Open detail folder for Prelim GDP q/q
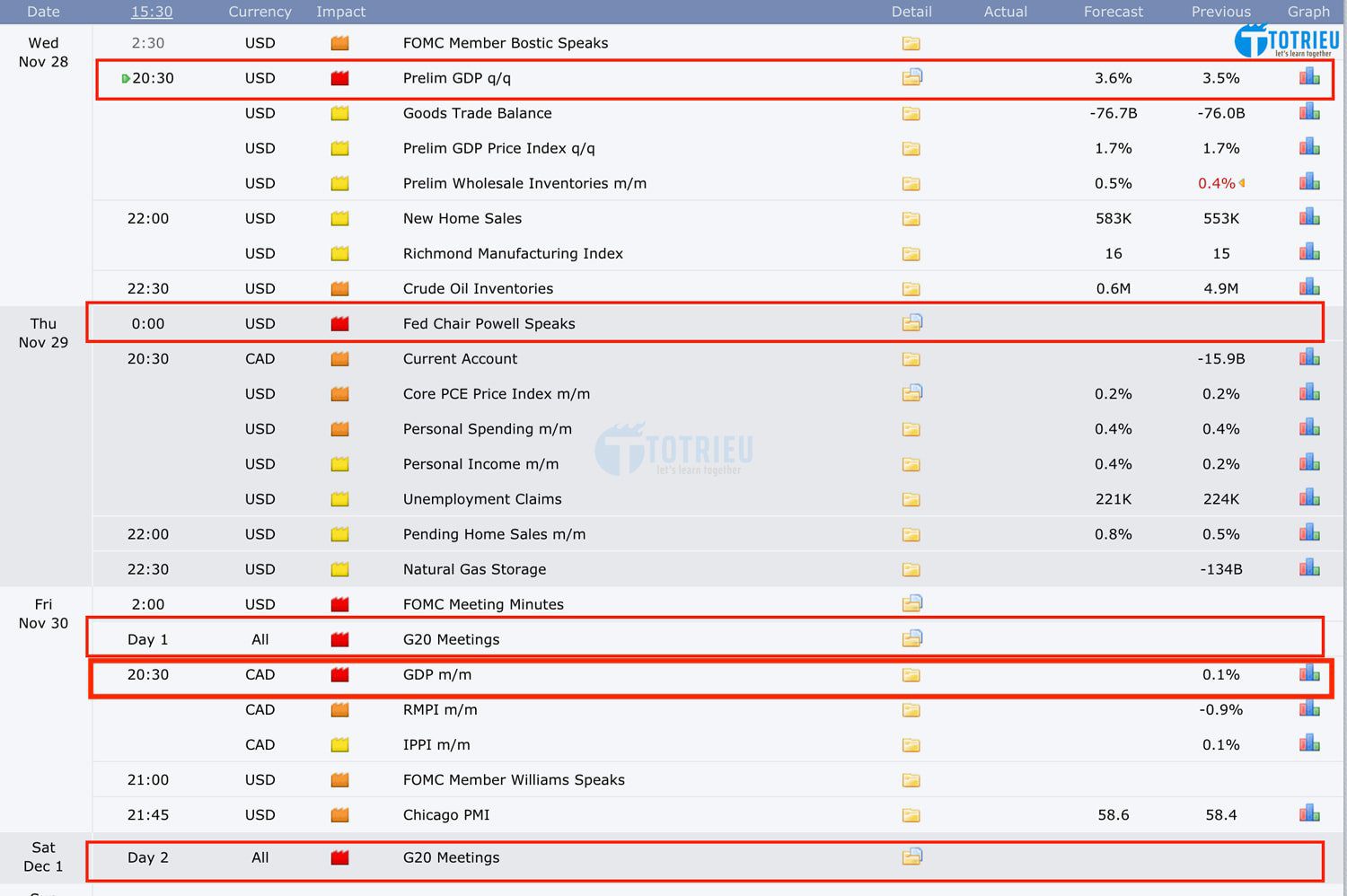Screen dimensions: 1347x896 tap(911, 78)
